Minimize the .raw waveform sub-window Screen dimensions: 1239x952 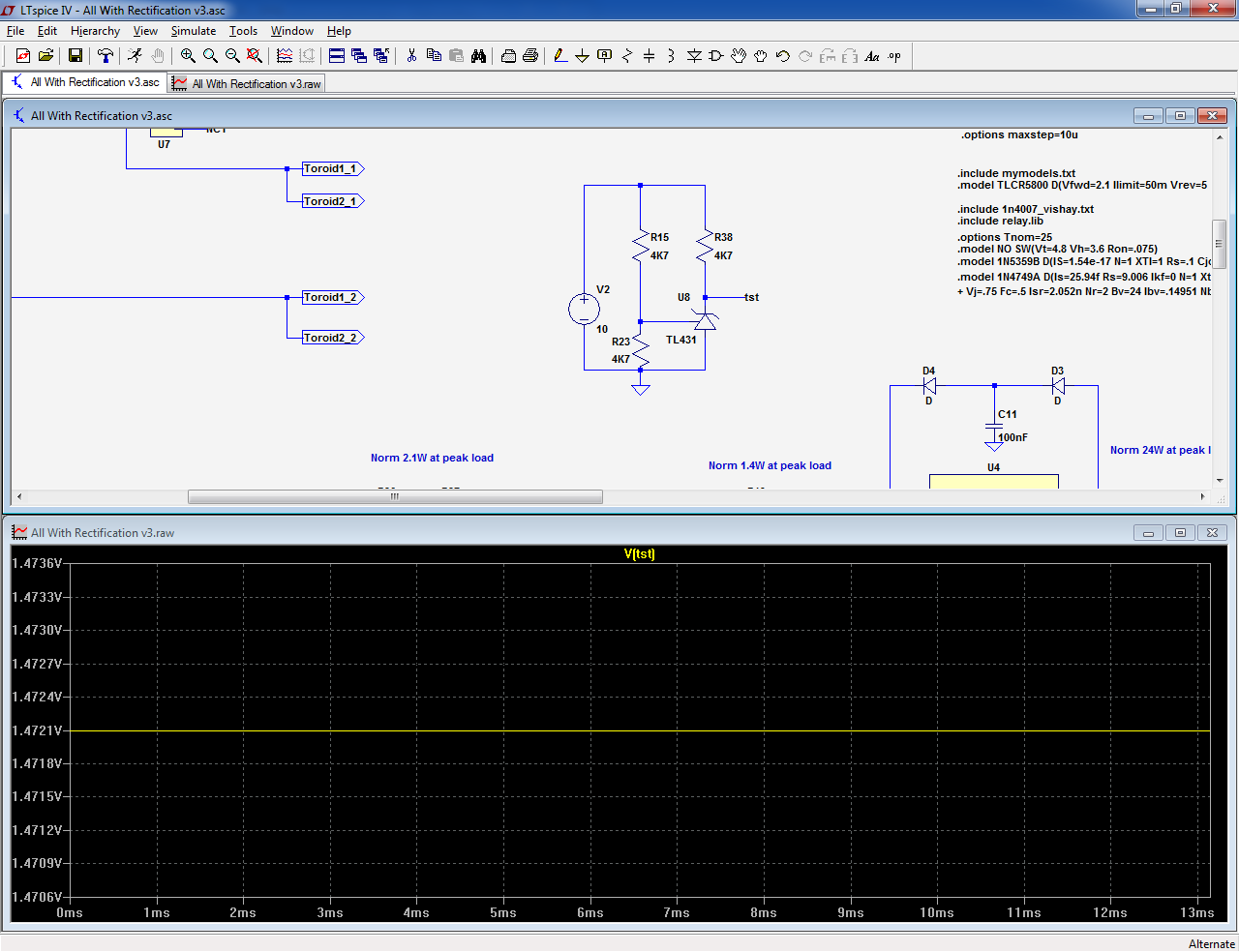(1148, 533)
